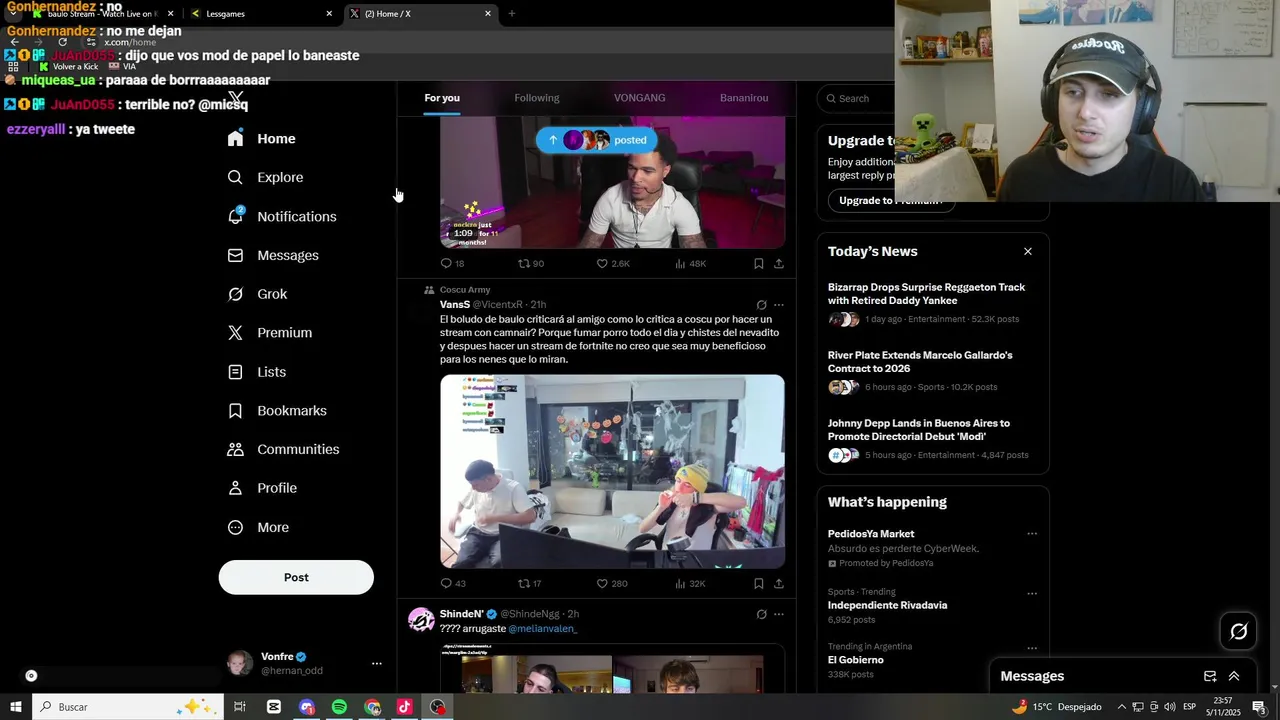1280x720 pixels.
Task: Open Messages envelope in sidebar
Action: pyautogui.click(x=235, y=255)
